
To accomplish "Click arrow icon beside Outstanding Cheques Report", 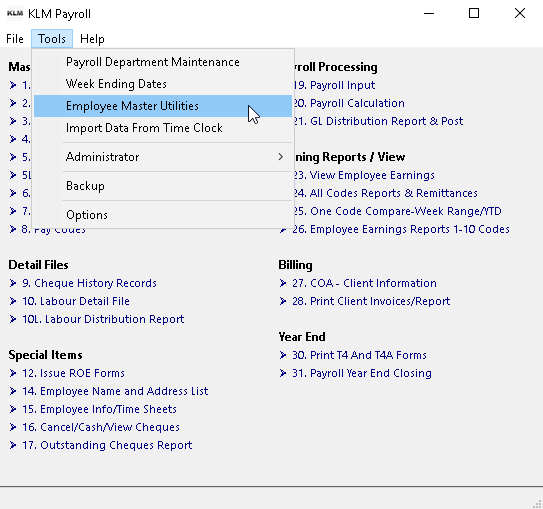I will 13,445.
